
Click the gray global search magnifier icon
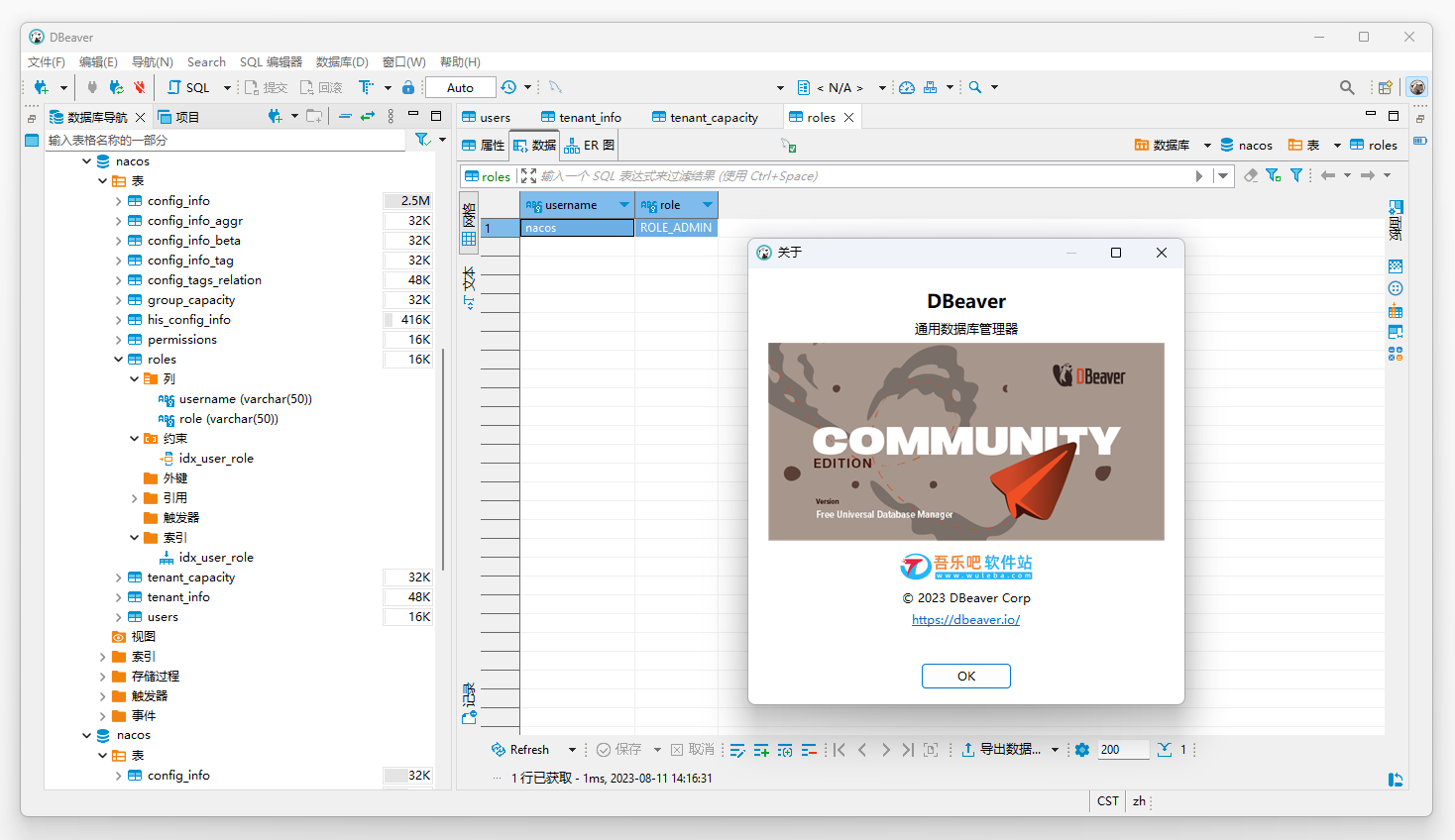(1347, 87)
